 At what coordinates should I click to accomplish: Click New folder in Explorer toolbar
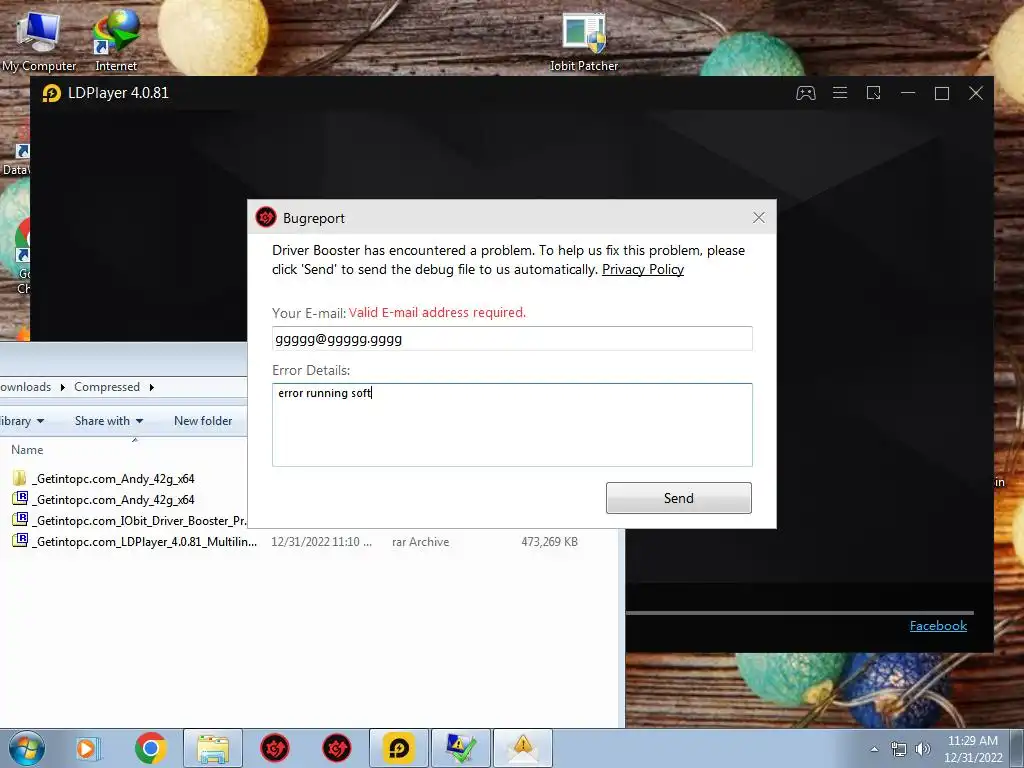[203, 421]
